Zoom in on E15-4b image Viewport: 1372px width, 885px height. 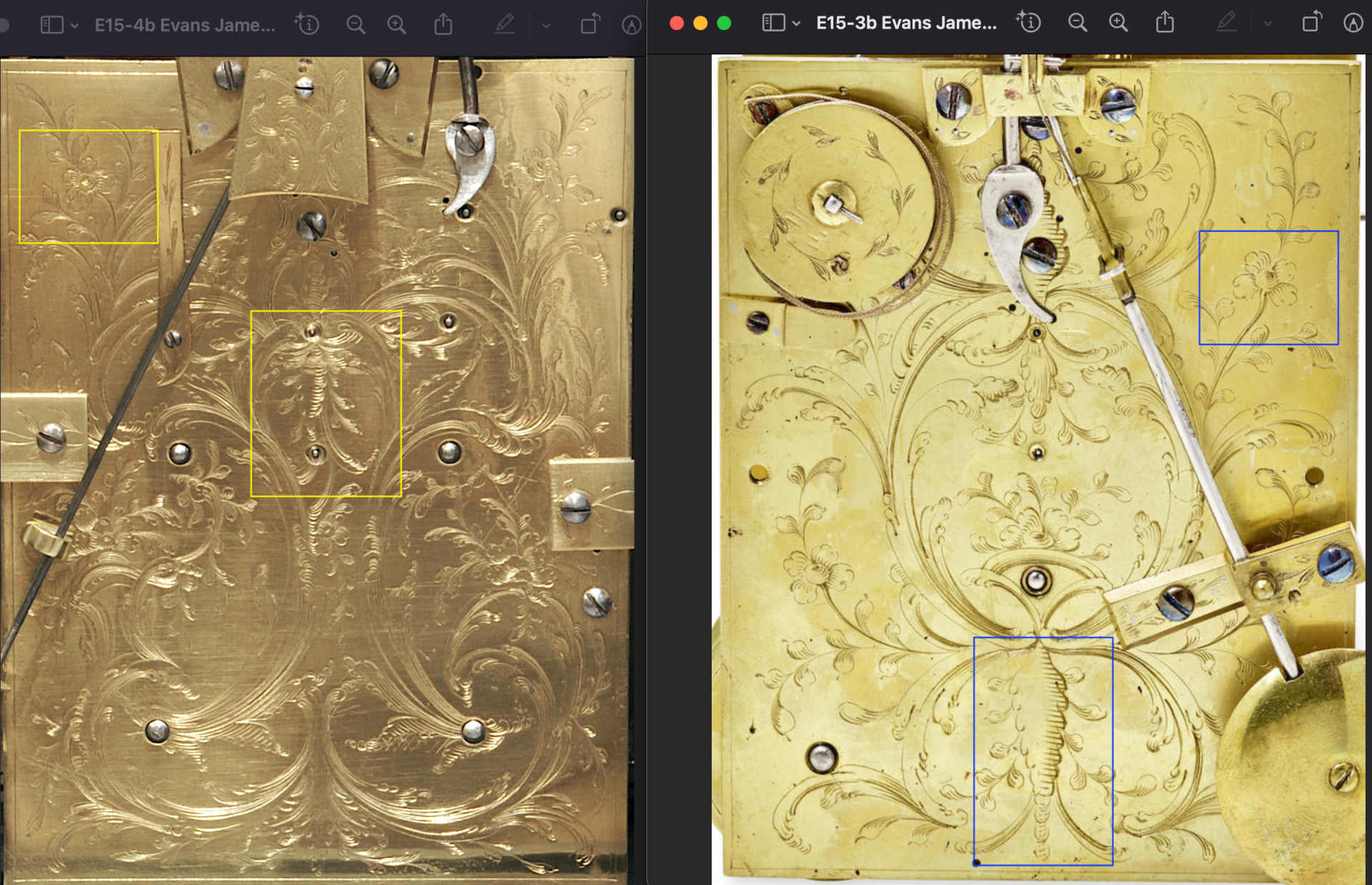397,25
